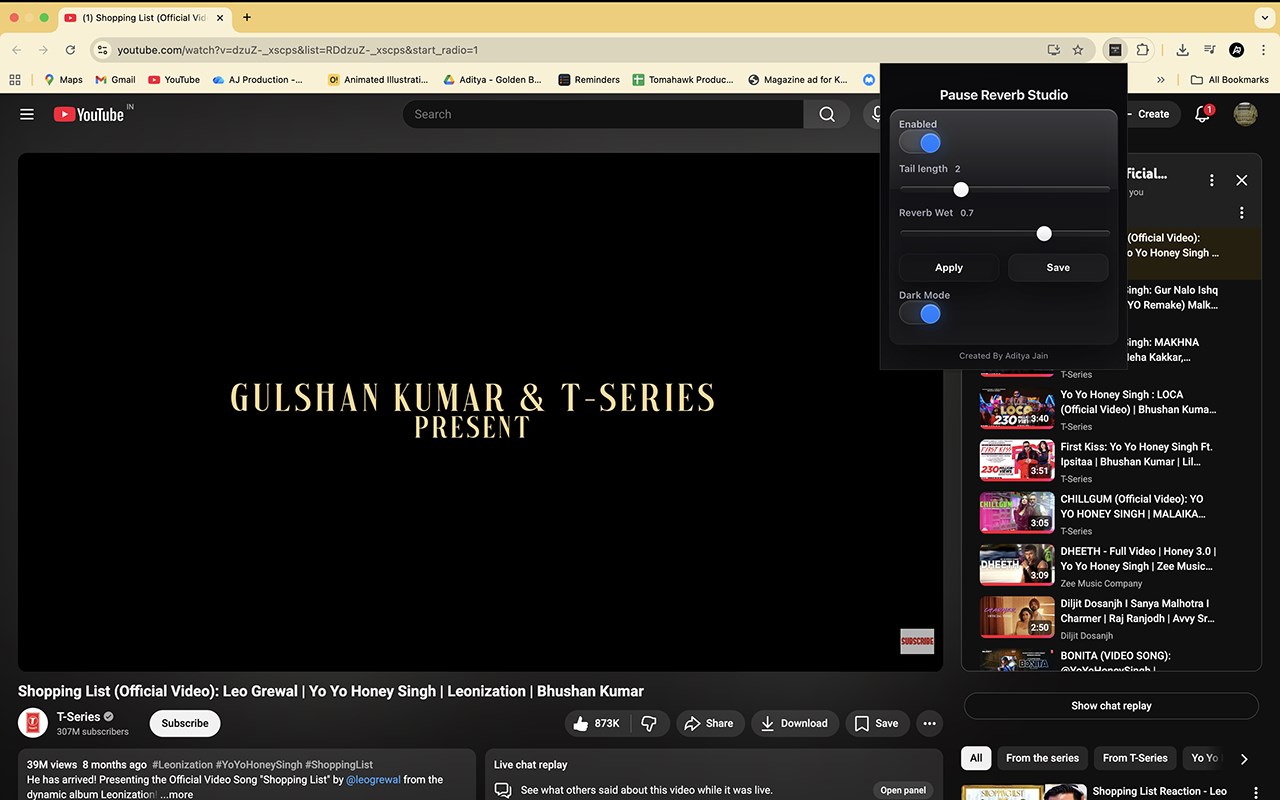
Task: Subscribe to the T-Series channel
Action: click(185, 723)
